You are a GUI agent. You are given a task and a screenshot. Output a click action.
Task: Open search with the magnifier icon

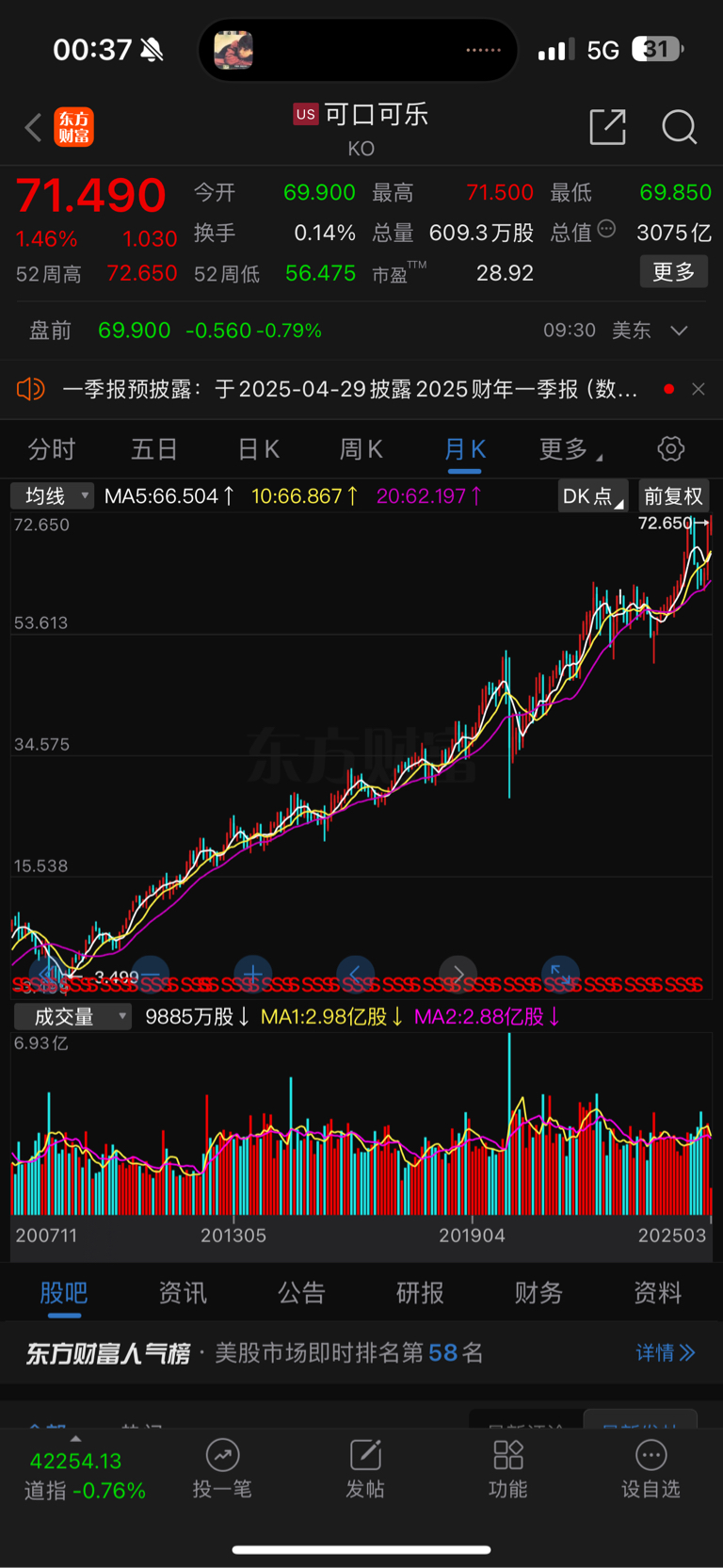[679, 126]
